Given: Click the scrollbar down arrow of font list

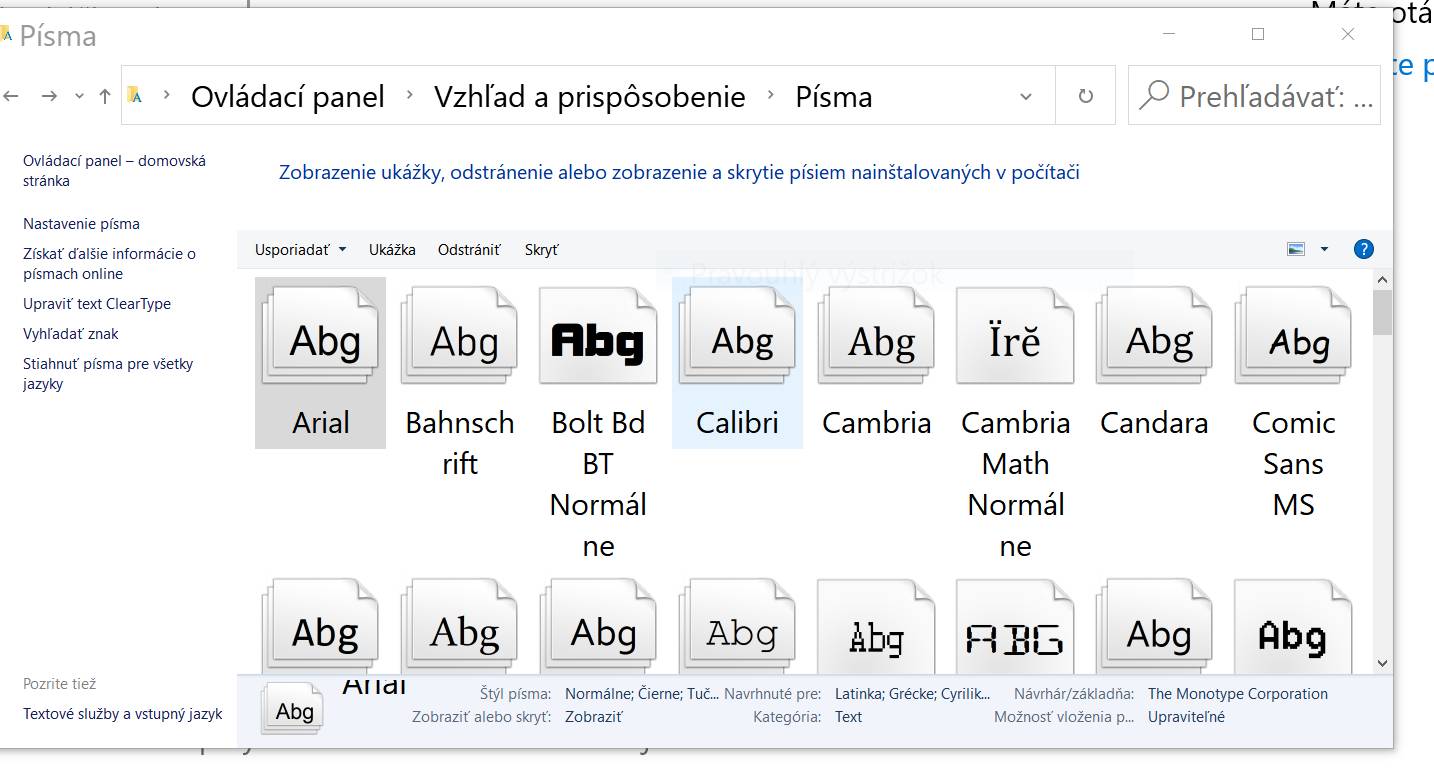Looking at the screenshot, I should click(x=1383, y=662).
